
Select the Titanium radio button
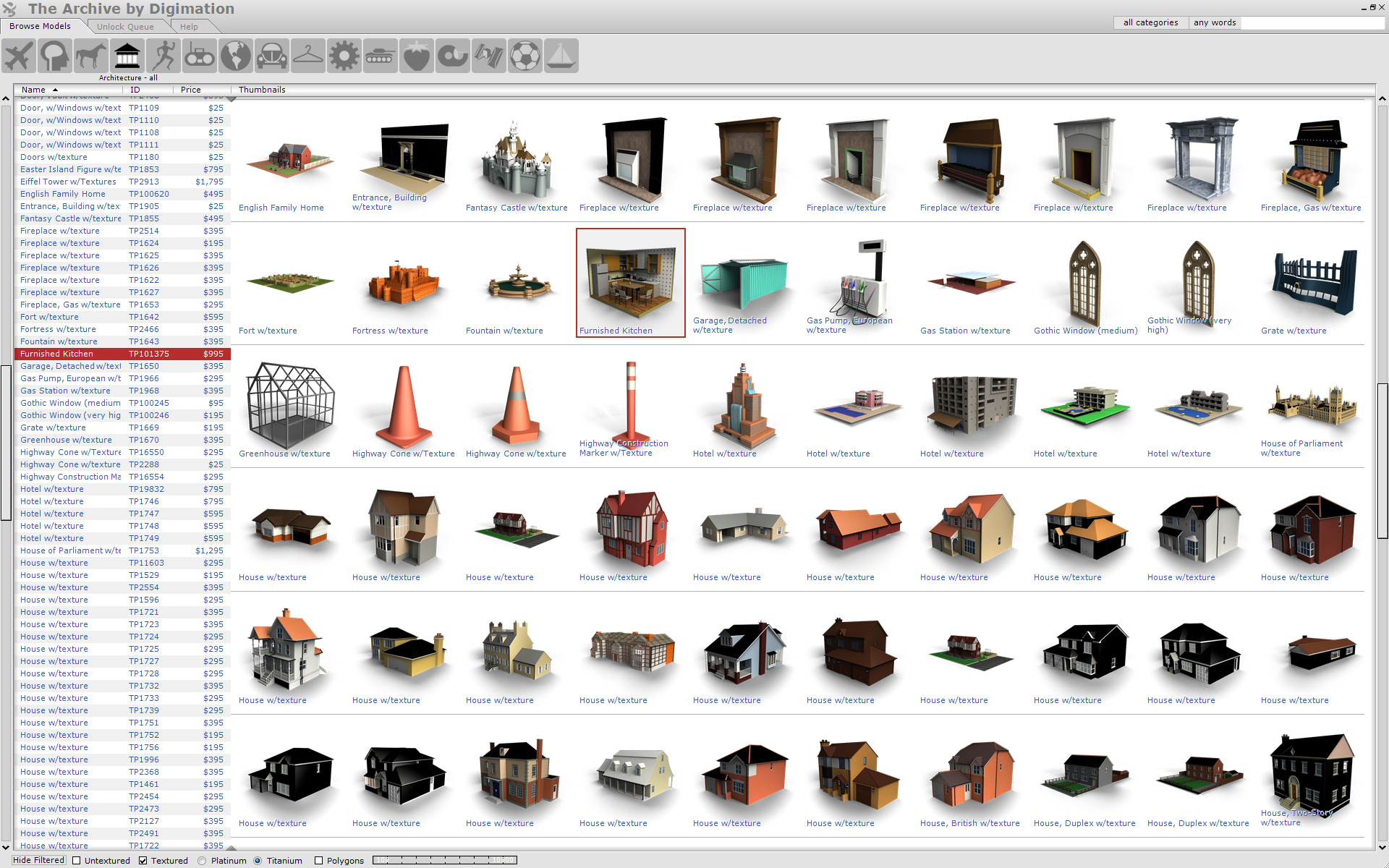coord(258,861)
